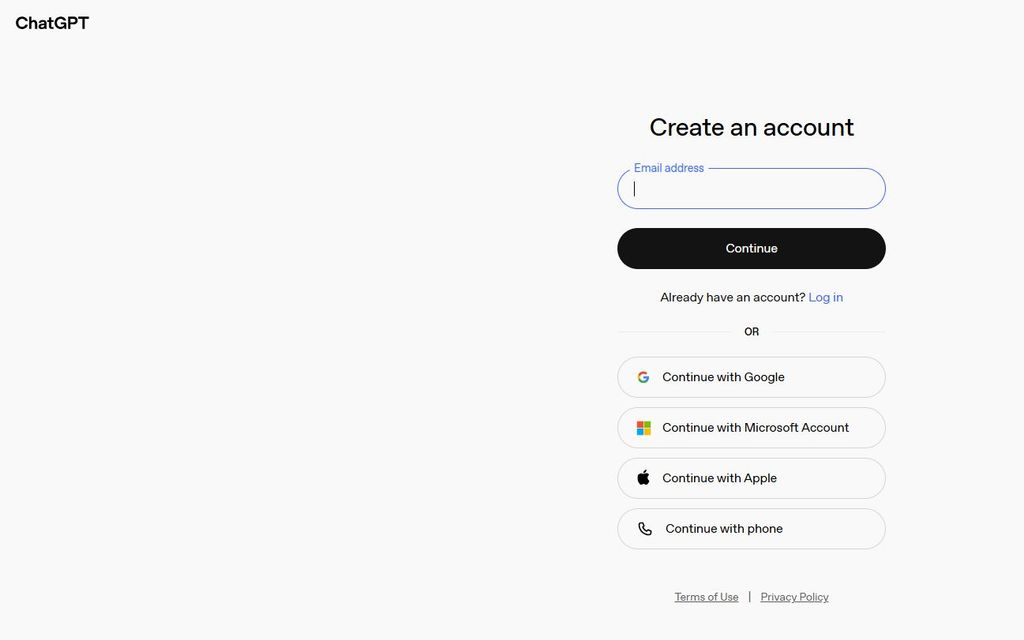Screen dimensions: 1024x640
Task: Click the Google logo icon
Action: [x=643, y=377]
